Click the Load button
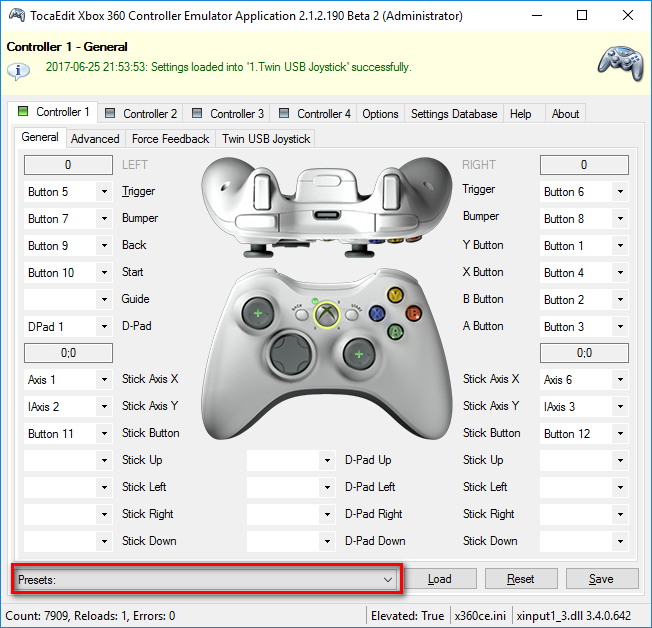The height and width of the screenshot is (628, 652). pos(440,579)
